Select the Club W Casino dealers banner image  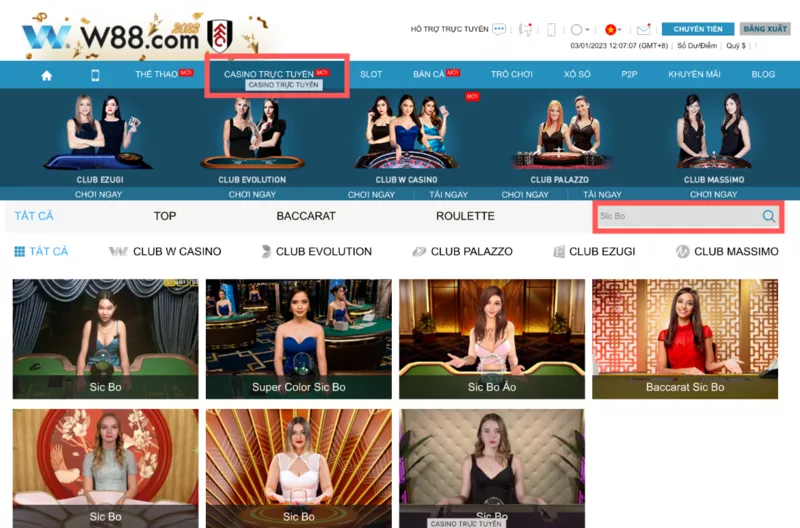pos(406,132)
